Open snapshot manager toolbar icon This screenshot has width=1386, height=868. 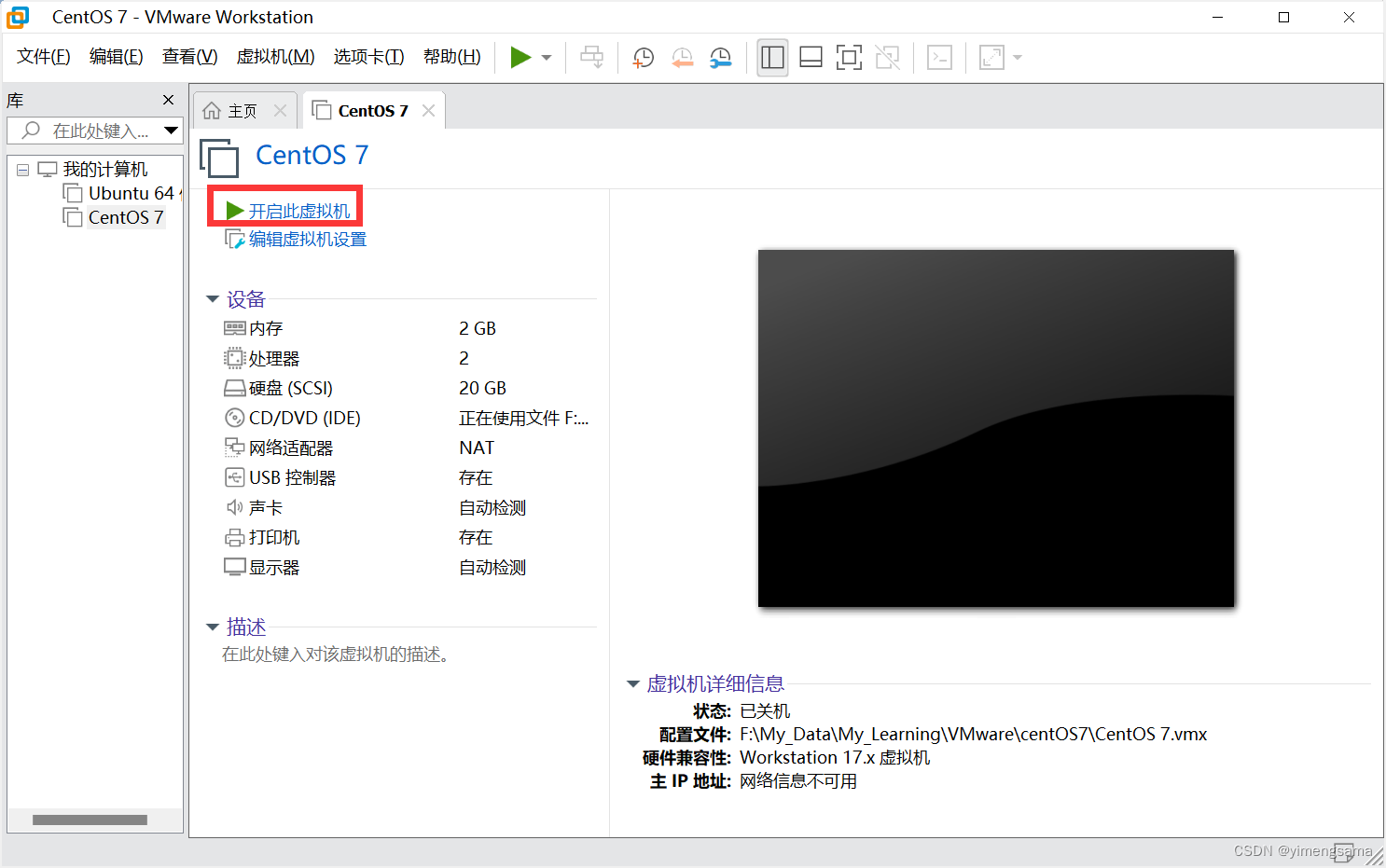720,58
